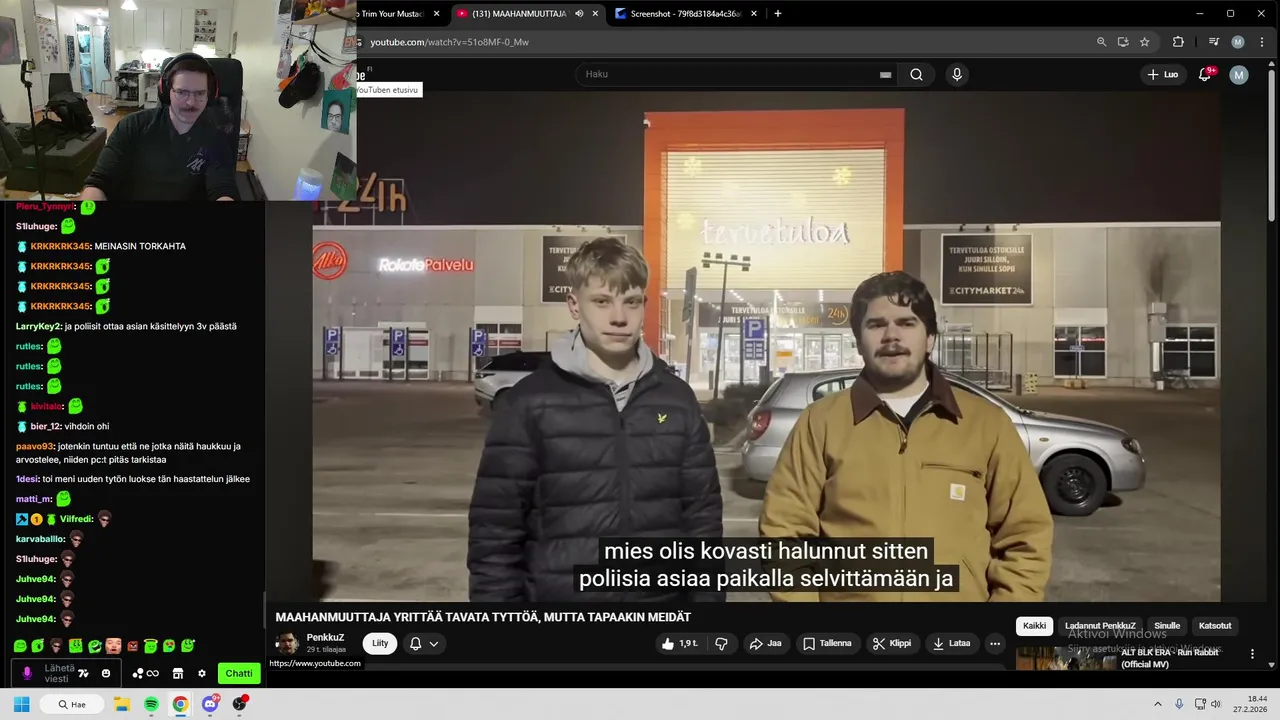Share the video using Jaa

tap(765, 643)
